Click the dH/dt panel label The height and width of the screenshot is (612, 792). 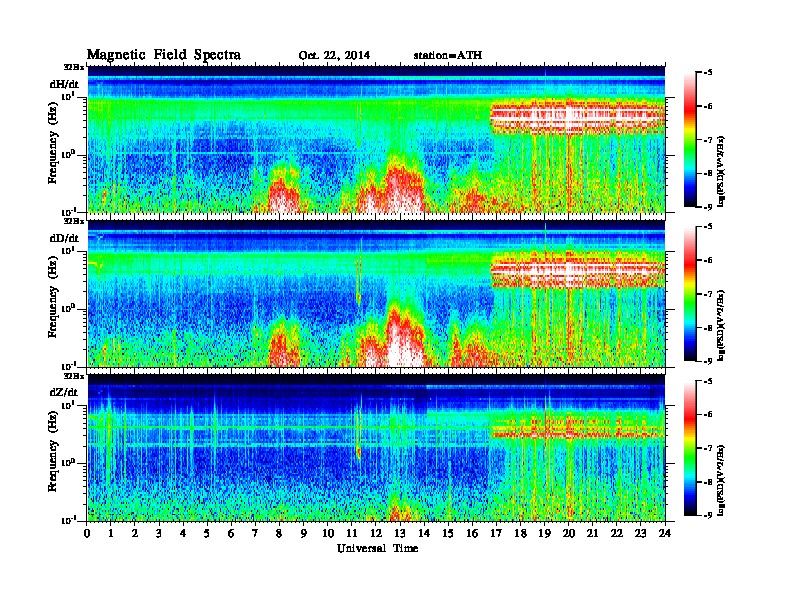click(x=64, y=84)
